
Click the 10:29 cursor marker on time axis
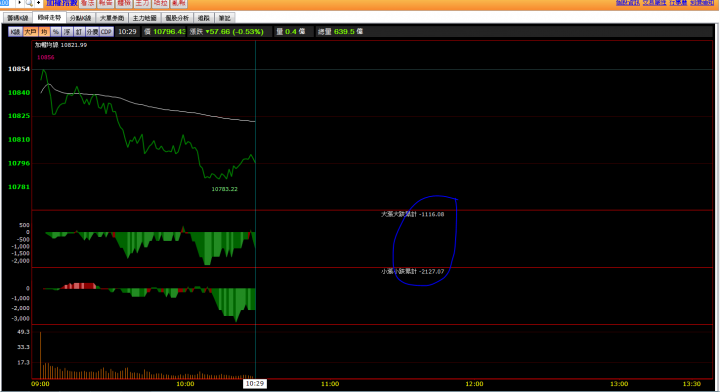pyautogui.click(x=255, y=384)
